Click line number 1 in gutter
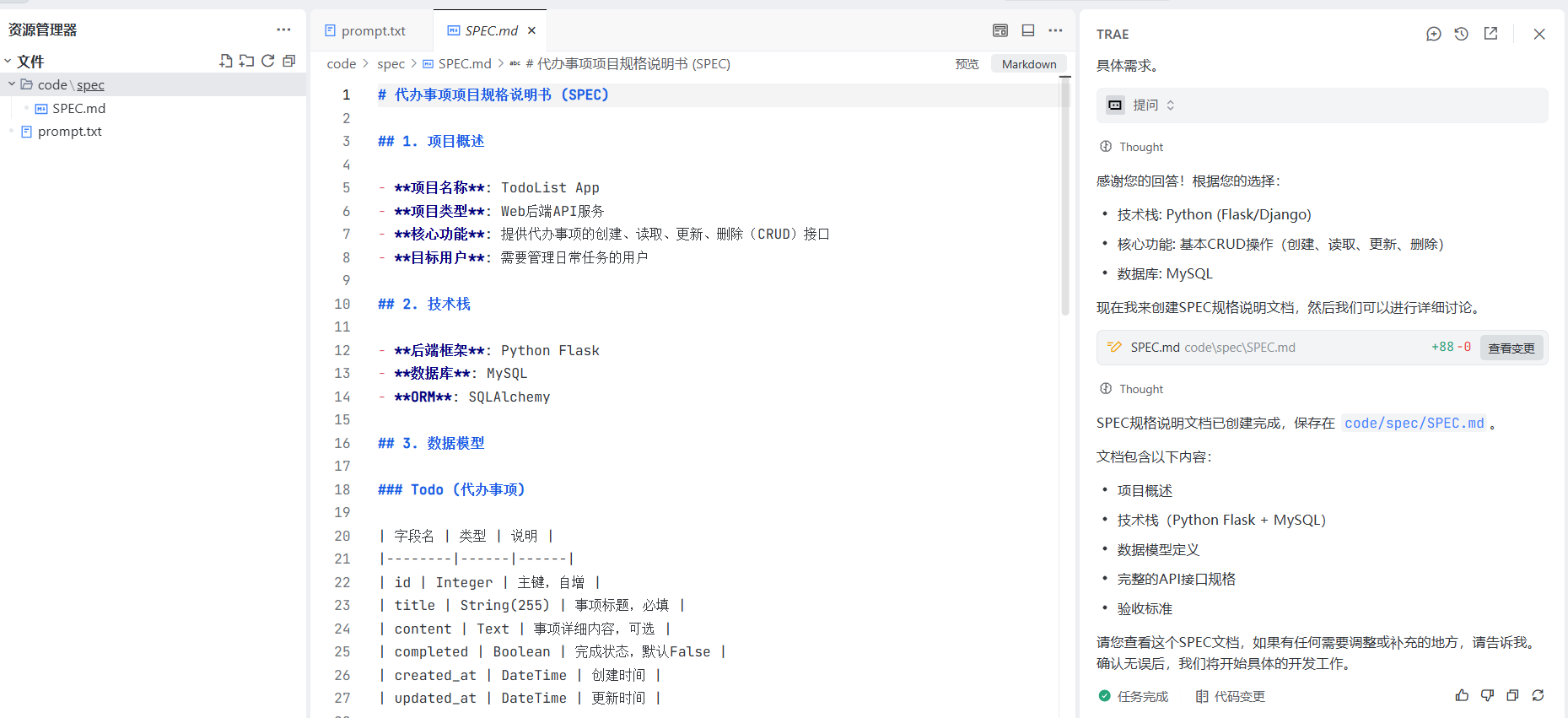1568x718 pixels. coord(346,94)
